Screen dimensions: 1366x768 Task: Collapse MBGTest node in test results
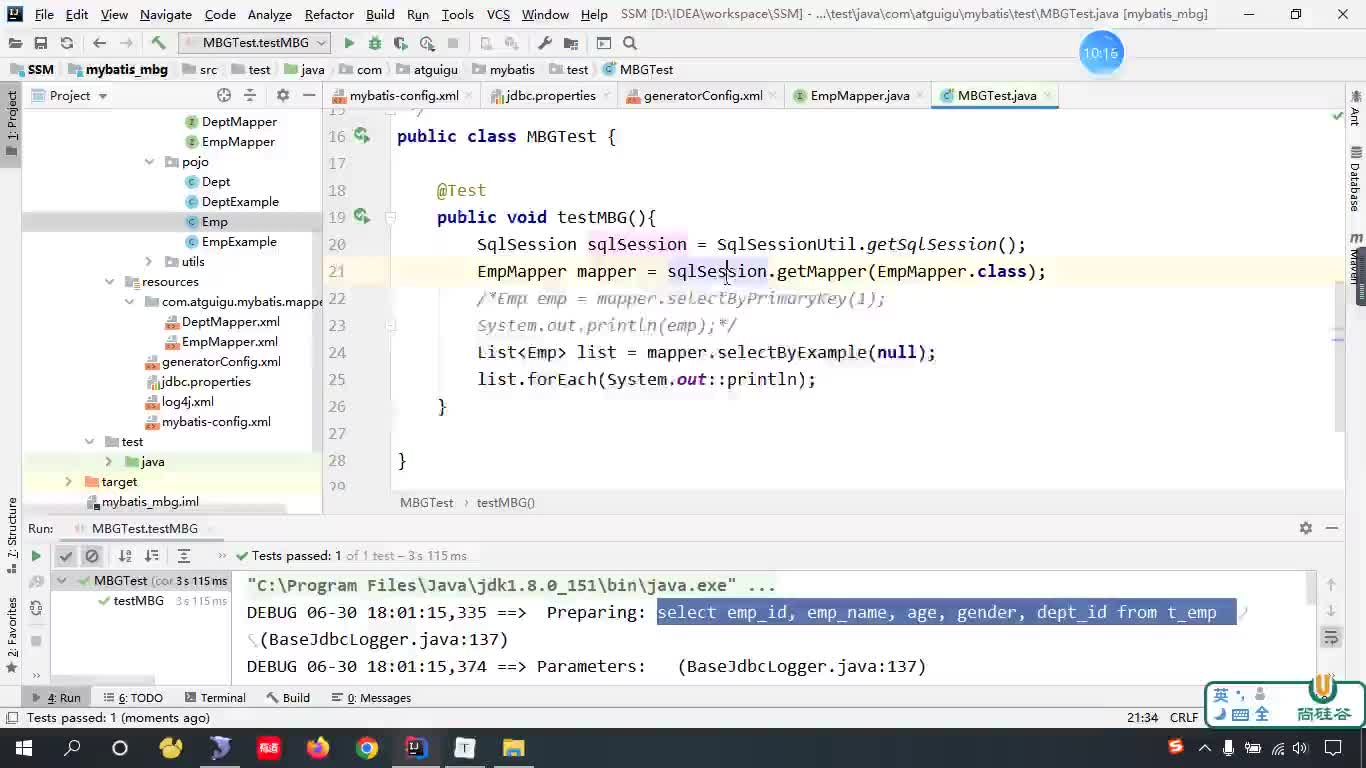point(62,581)
